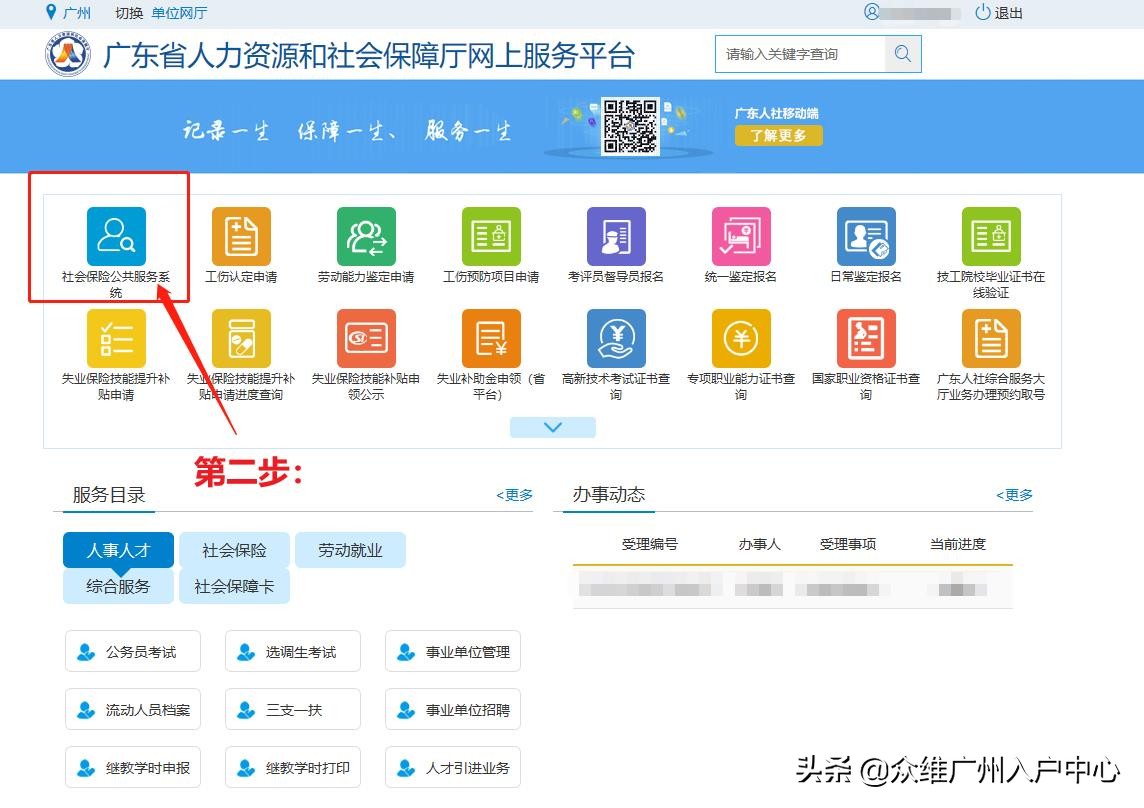Click the user account avatar icon
Viewport: 1144px width, 808px height.
(871, 12)
